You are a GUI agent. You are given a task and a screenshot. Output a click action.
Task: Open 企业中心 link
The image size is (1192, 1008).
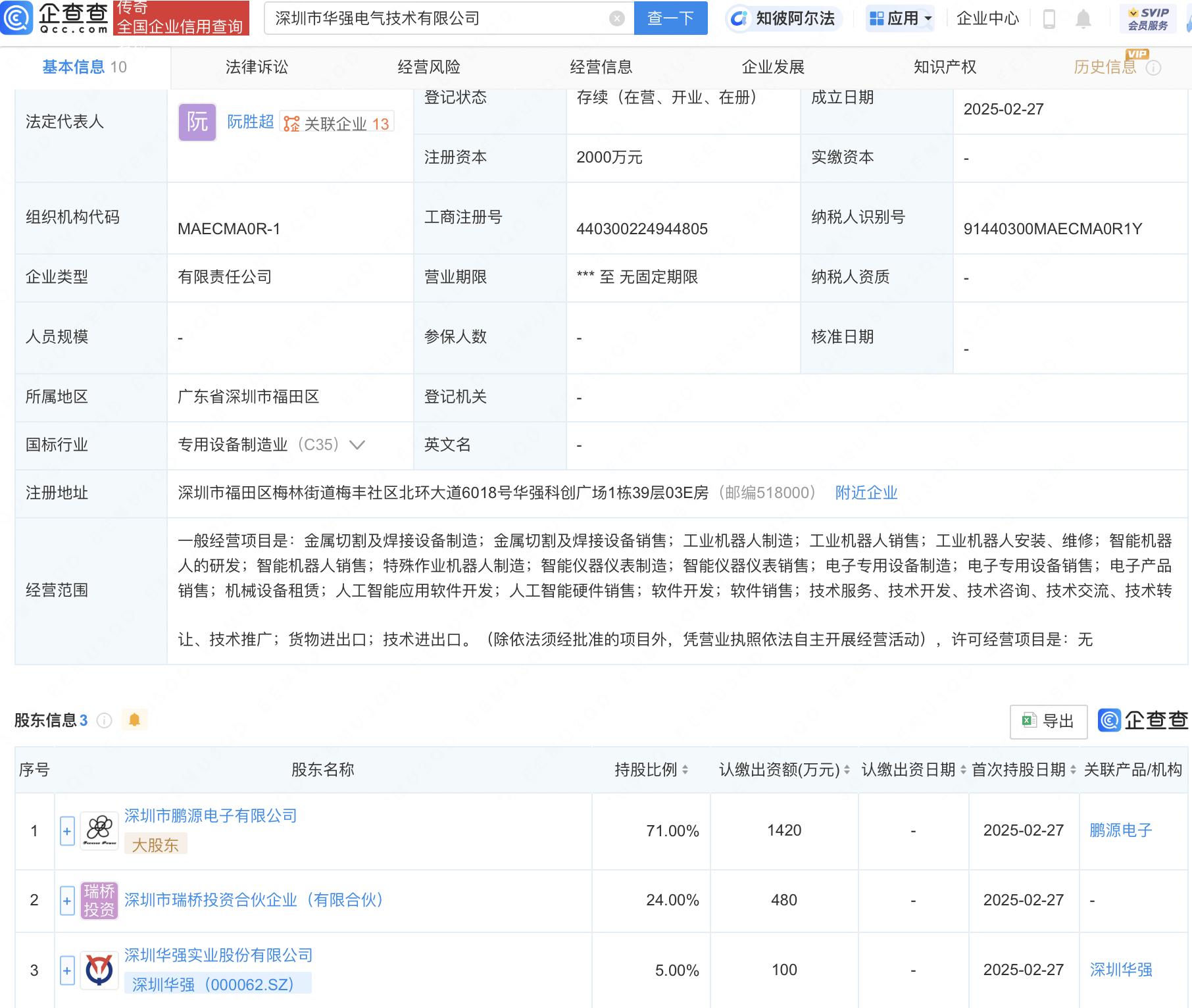(987, 18)
